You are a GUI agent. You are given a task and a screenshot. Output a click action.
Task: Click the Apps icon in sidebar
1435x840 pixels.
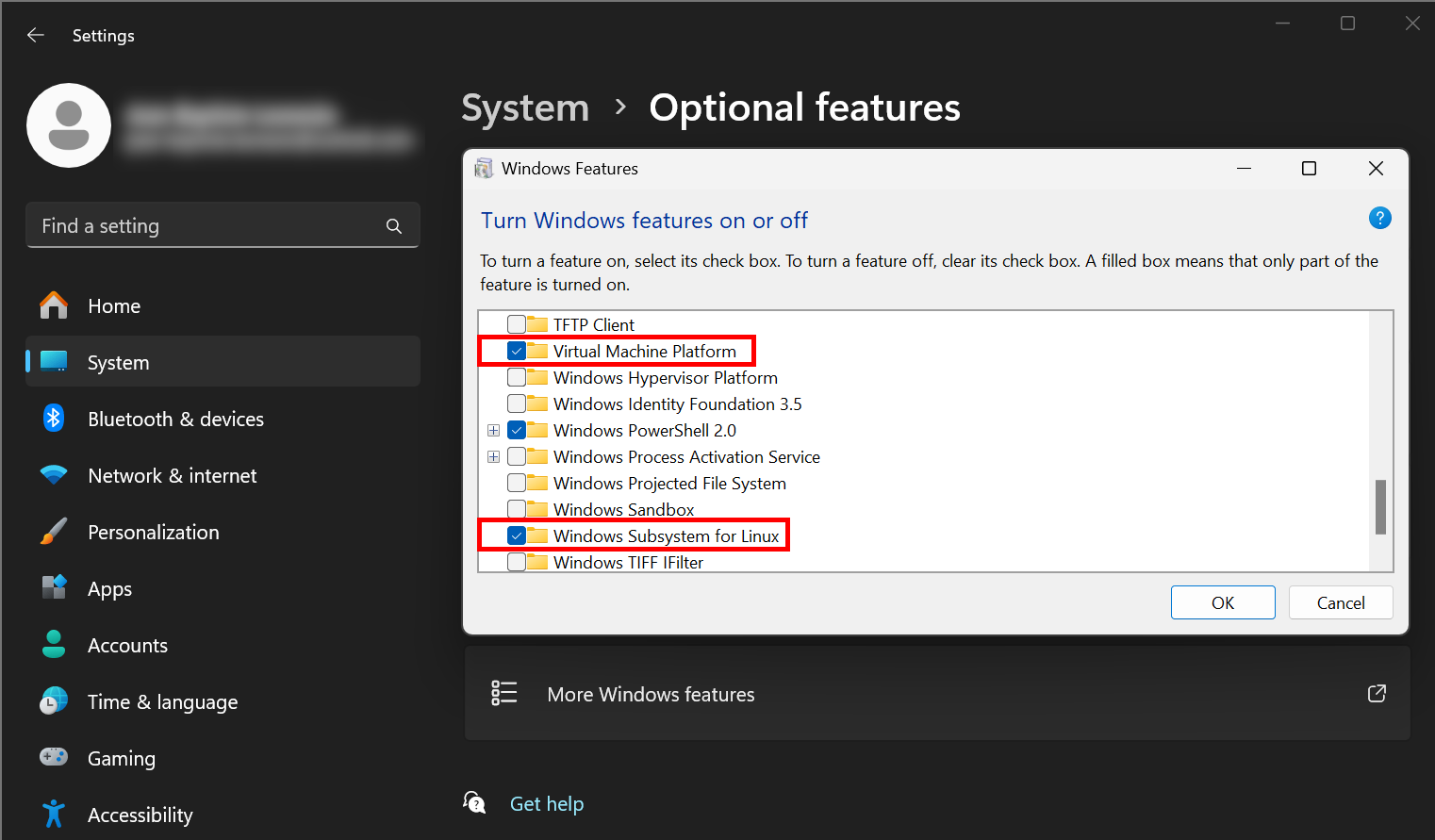tap(54, 587)
